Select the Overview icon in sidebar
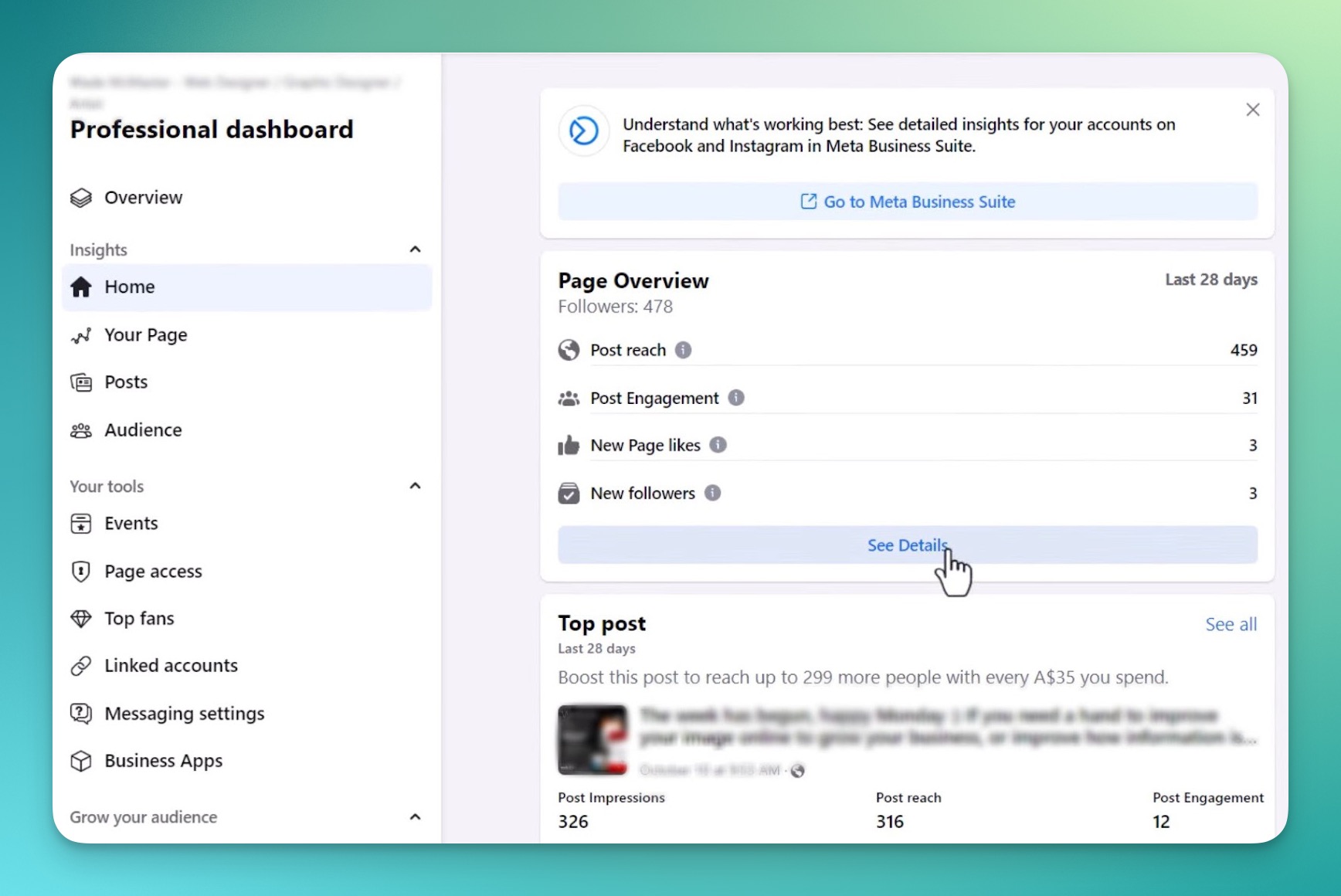The width and height of the screenshot is (1341, 896). (82, 198)
